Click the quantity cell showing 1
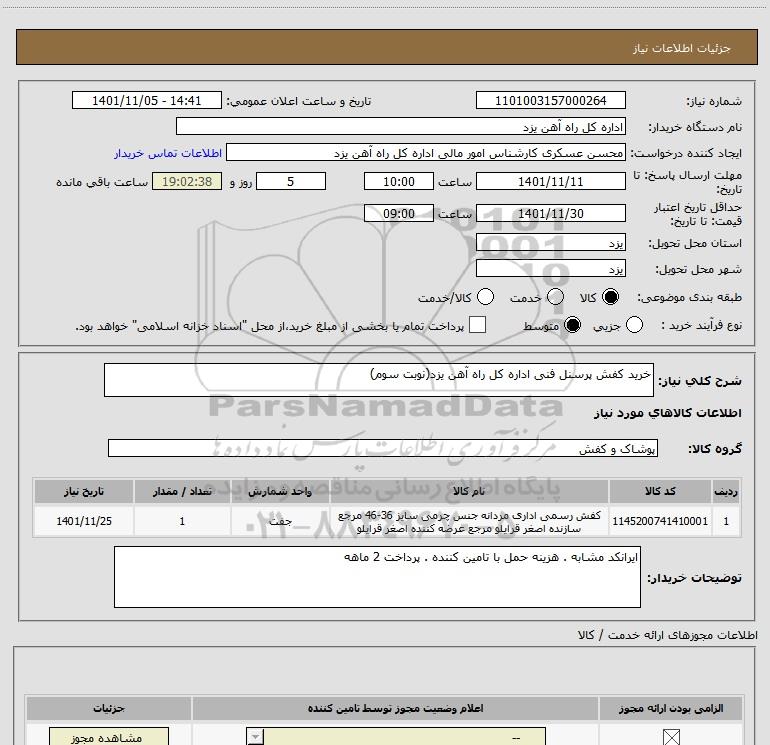This screenshot has height=745, width=770. point(182,521)
